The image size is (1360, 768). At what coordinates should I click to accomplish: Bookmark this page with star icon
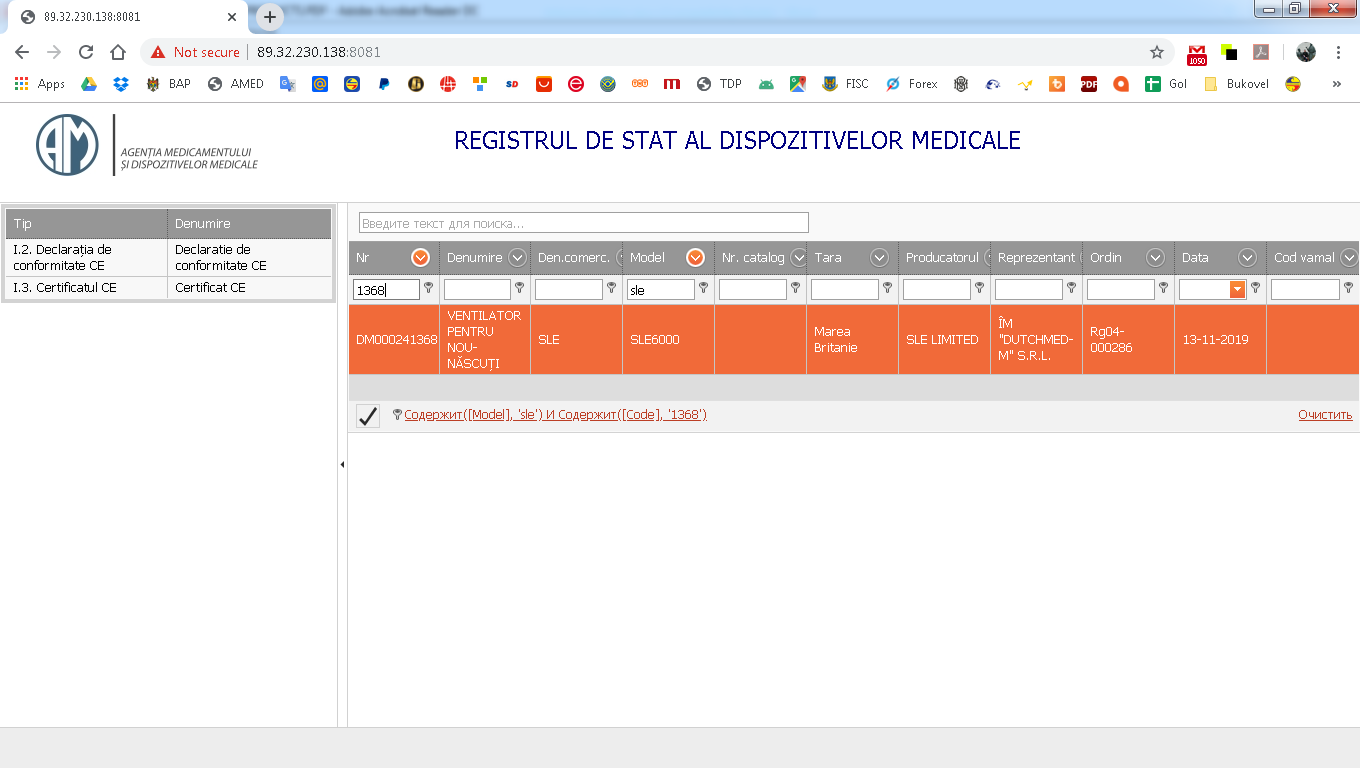coord(1157,52)
